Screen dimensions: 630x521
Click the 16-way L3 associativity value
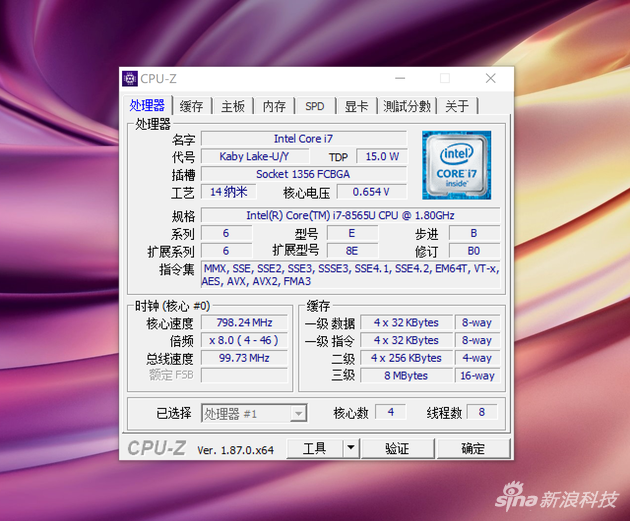tap(477, 376)
